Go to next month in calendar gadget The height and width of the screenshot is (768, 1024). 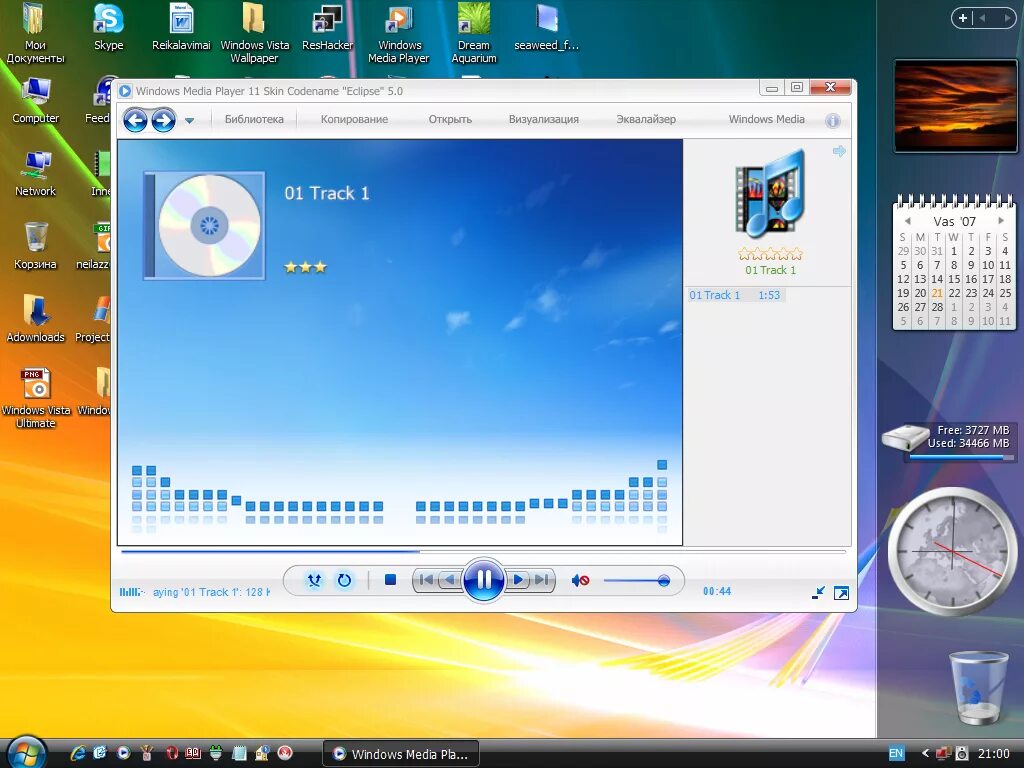point(1001,221)
